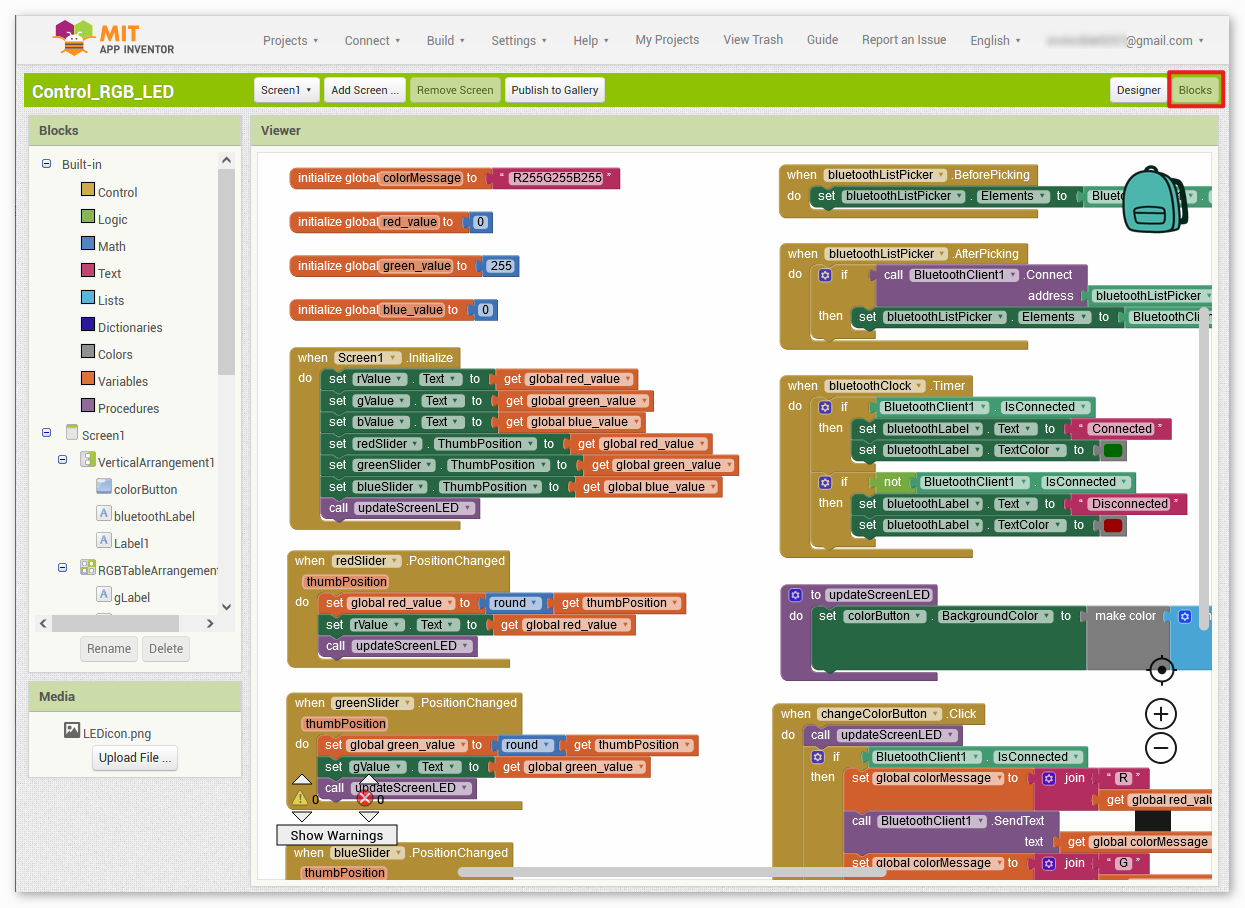The width and height of the screenshot is (1245, 908).
Task: Open the Build menu
Action: coord(446,41)
